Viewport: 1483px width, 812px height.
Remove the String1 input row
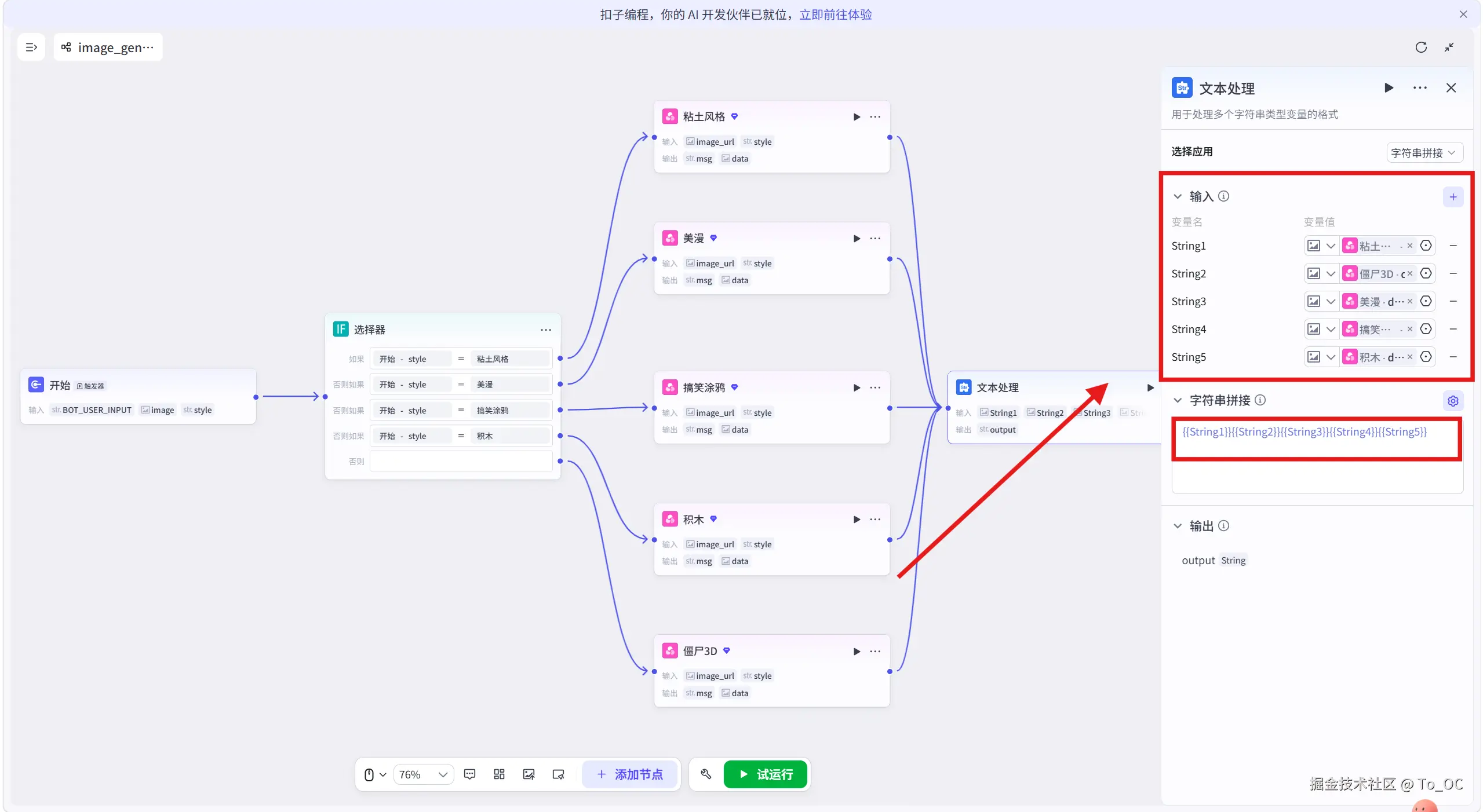[x=1453, y=246]
